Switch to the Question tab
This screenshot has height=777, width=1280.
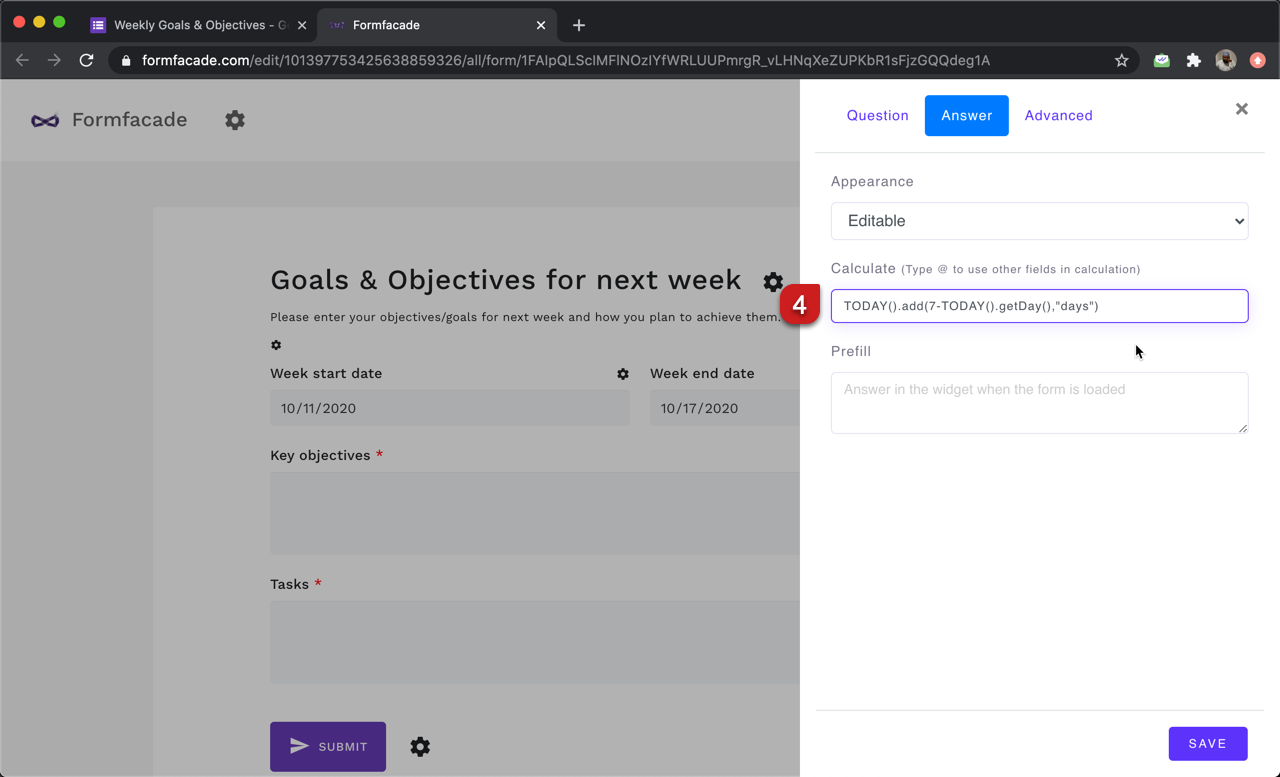pos(877,116)
